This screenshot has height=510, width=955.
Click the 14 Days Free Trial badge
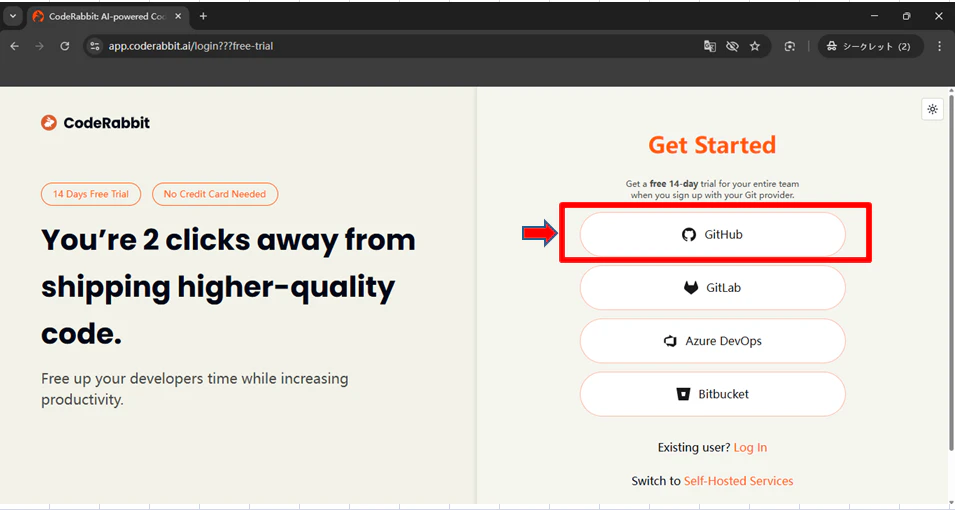tap(91, 194)
